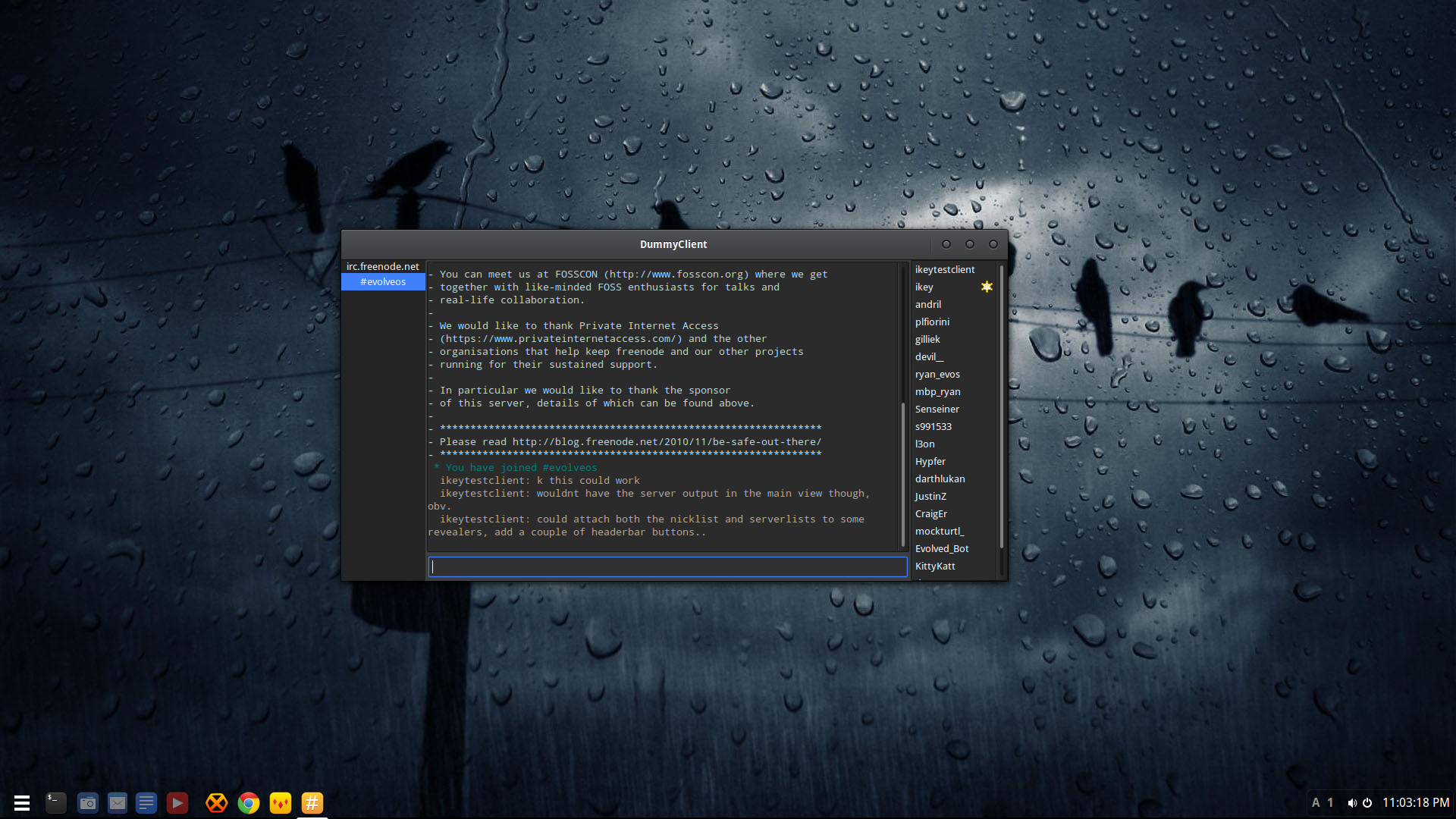
Task: Click the nick list vertical scrollbar
Action: [x=1002, y=406]
